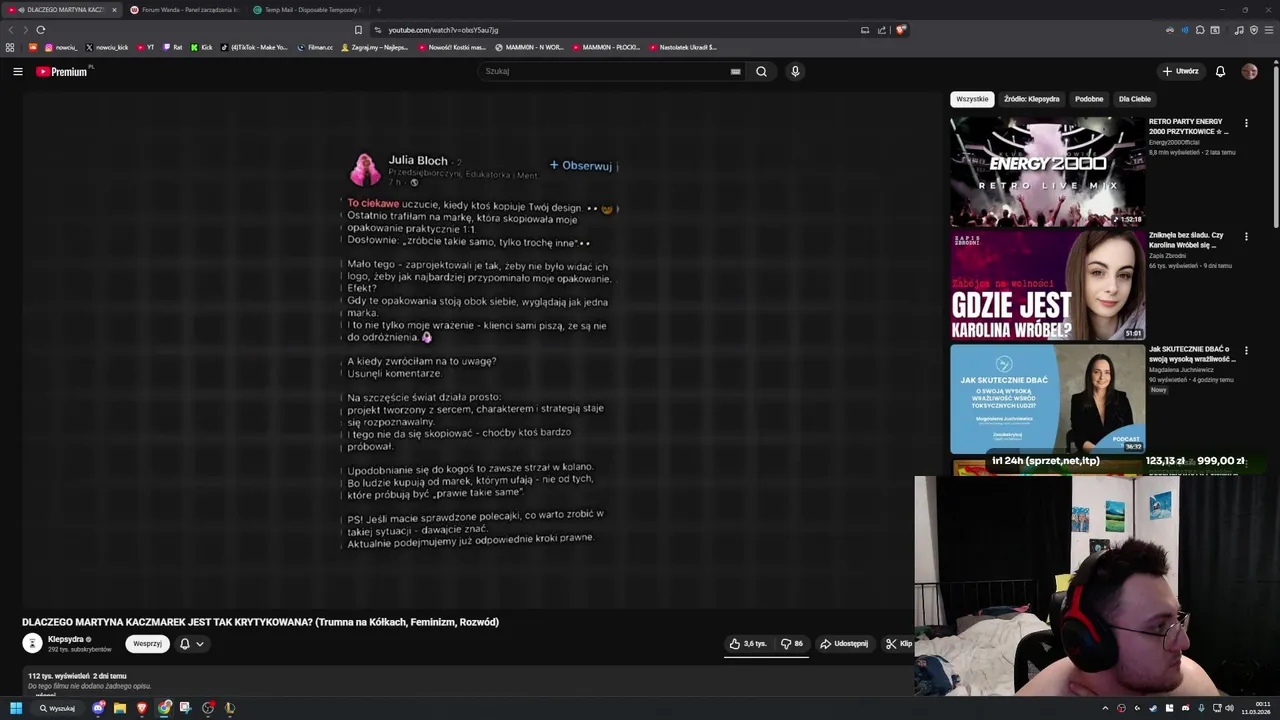Open the Brave shields lion icon
This screenshot has height=720, width=1280.
900,30
